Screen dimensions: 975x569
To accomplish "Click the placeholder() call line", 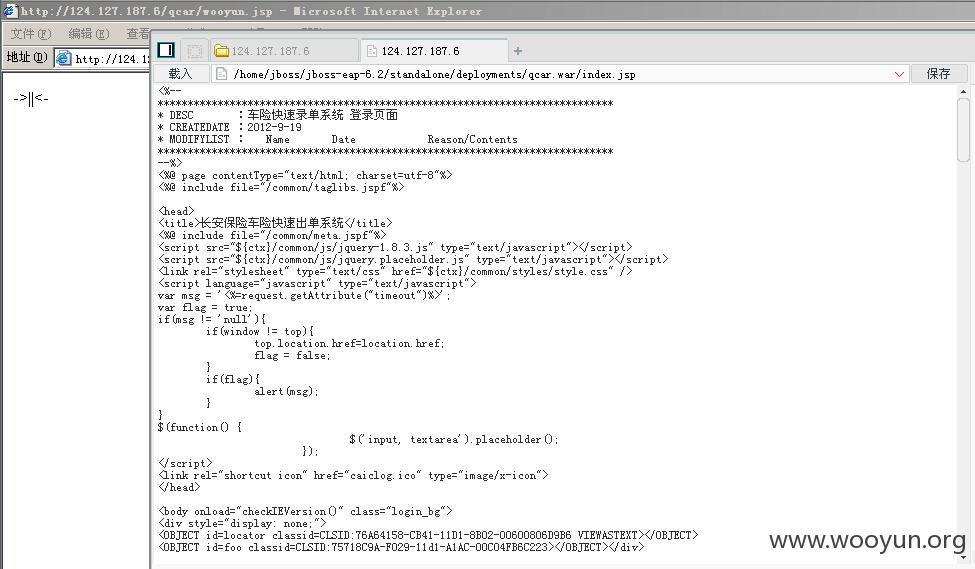I will click(454, 439).
